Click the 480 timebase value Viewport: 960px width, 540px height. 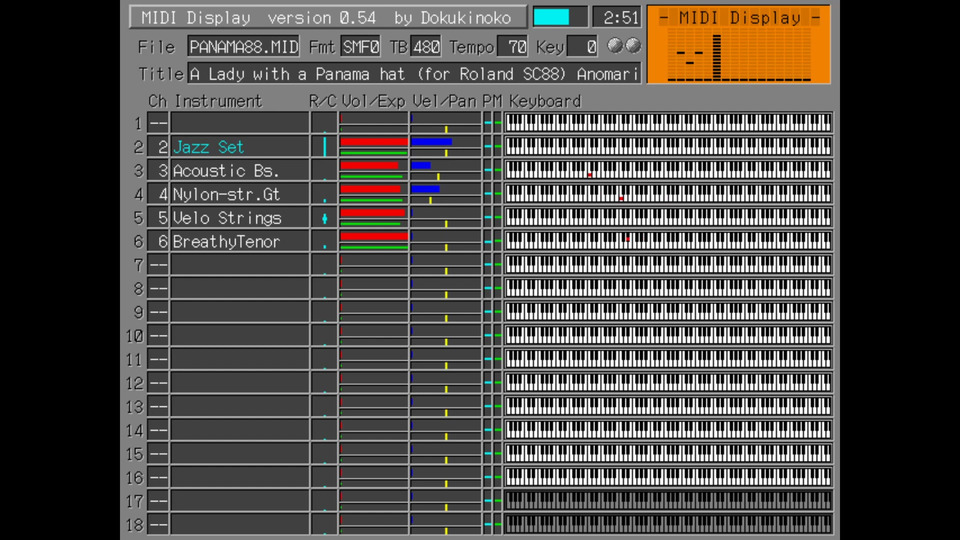pos(426,47)
